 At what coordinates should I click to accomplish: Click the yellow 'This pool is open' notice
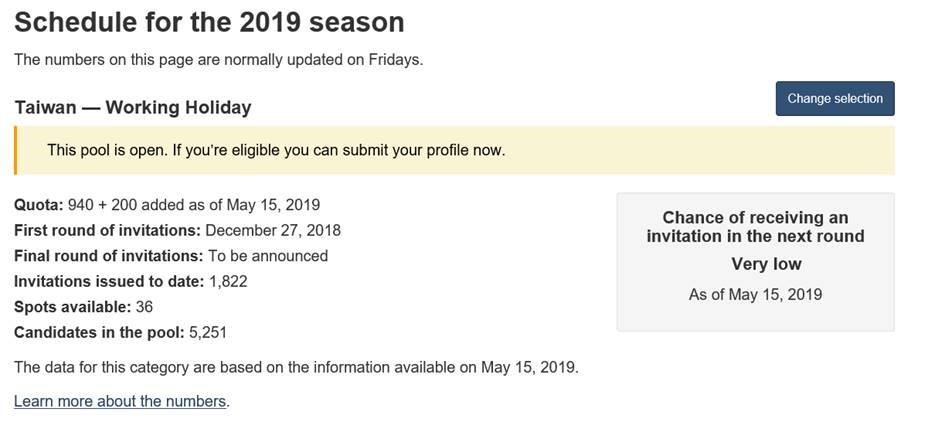pos(276,150)
